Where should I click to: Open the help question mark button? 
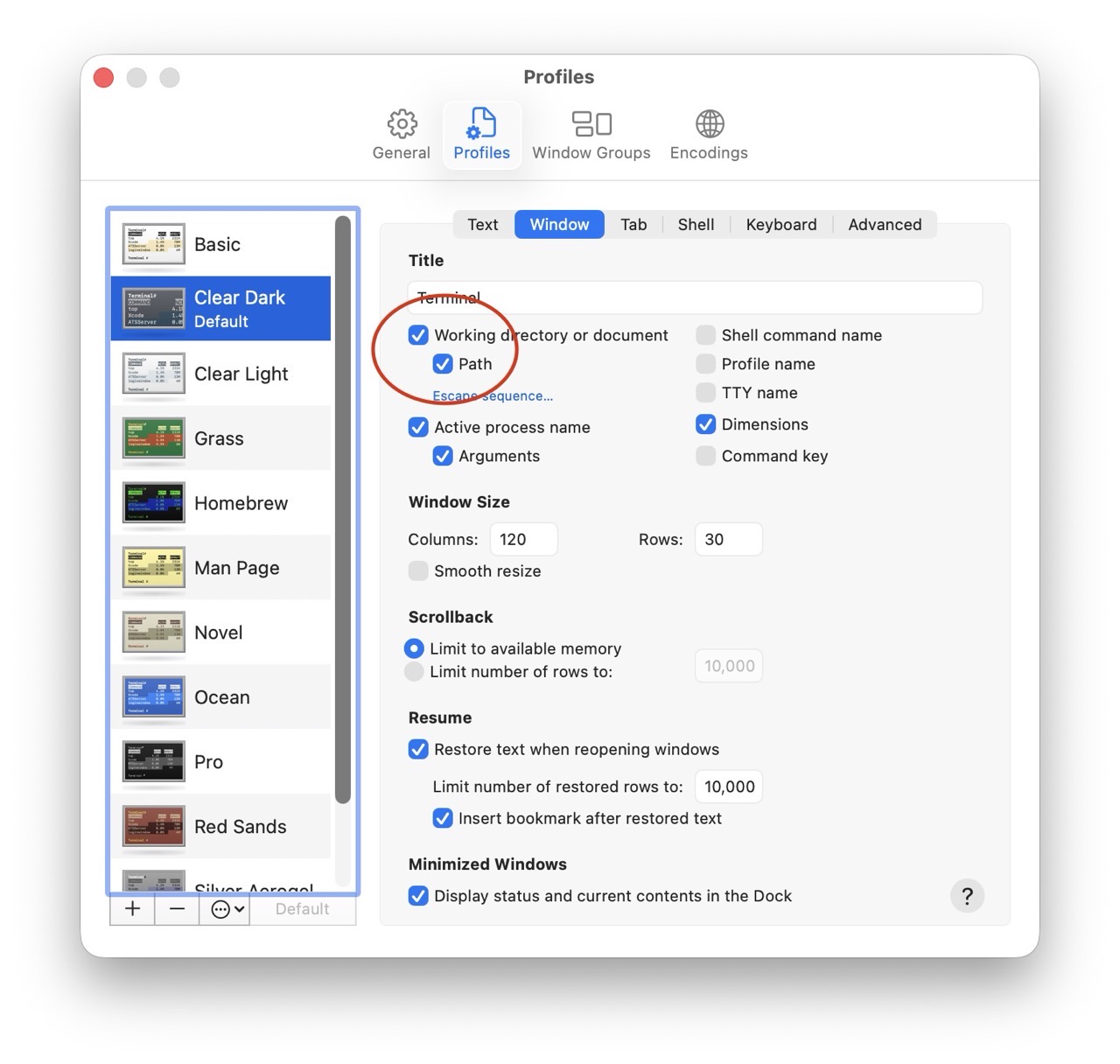click(967, 896)
